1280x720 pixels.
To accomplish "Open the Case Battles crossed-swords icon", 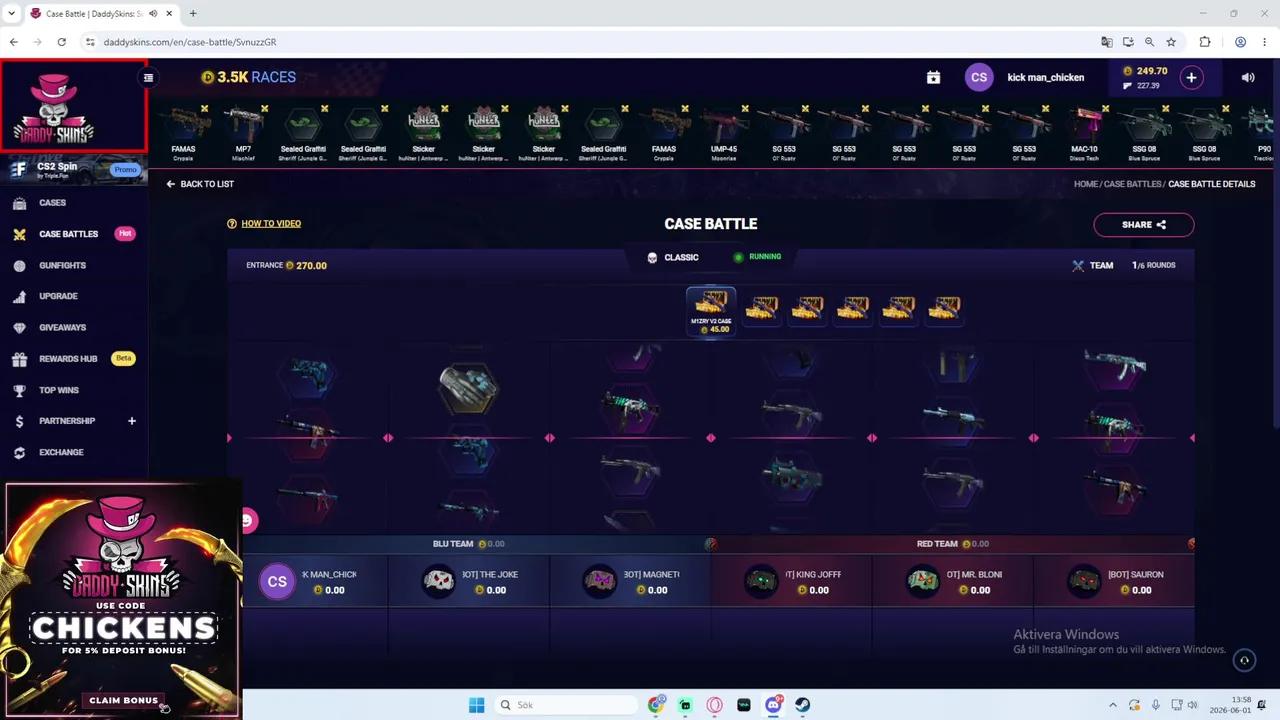I will (x=19, y=234).
